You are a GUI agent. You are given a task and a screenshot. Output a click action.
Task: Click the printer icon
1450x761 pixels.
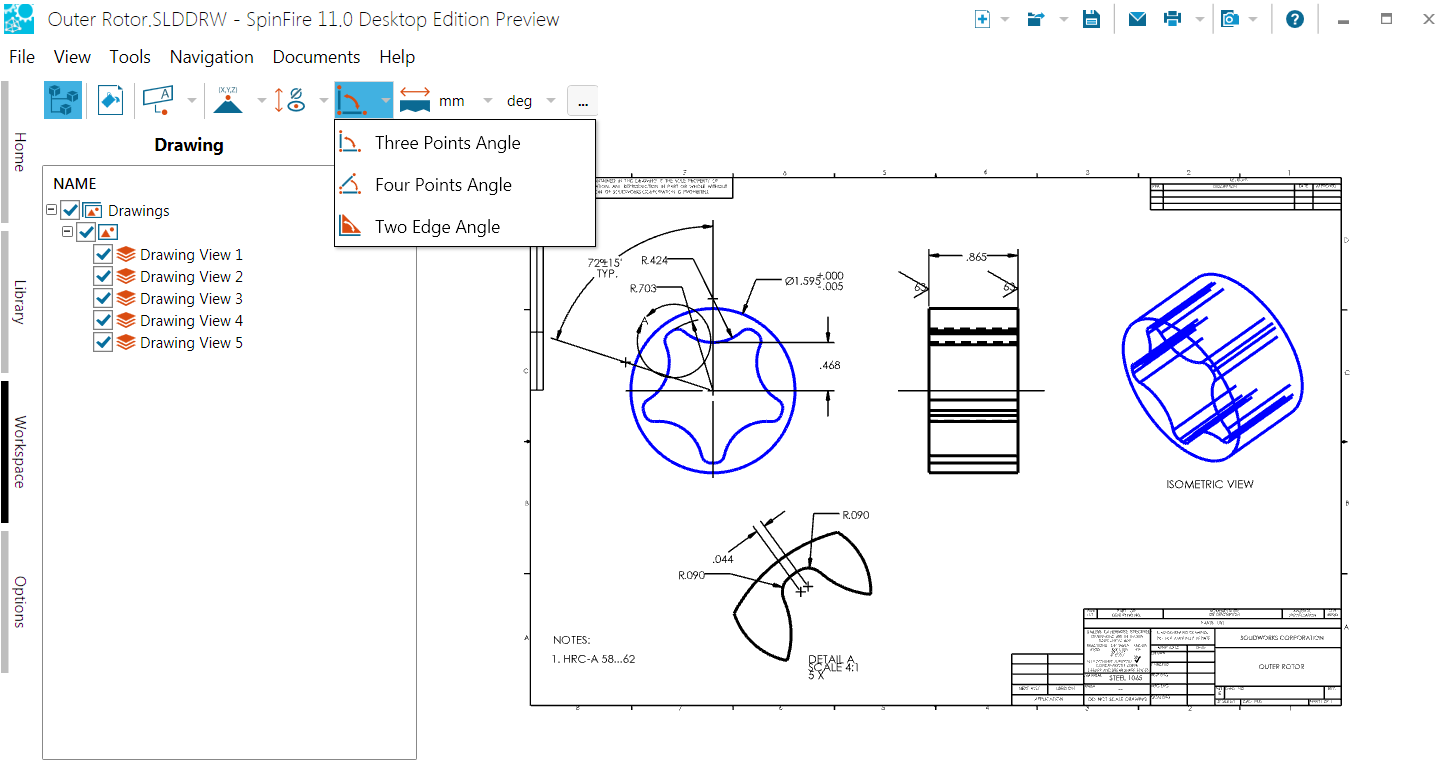pyautogui.click(x=1172, y=19)
